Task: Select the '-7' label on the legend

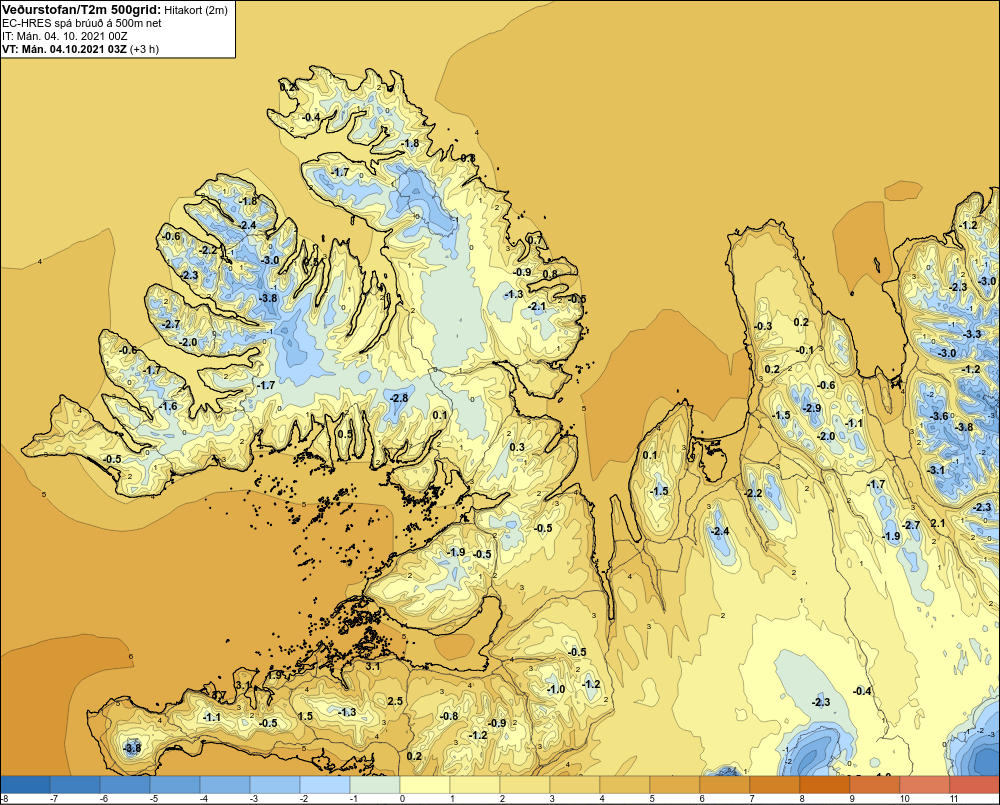Action: [54, 799]
